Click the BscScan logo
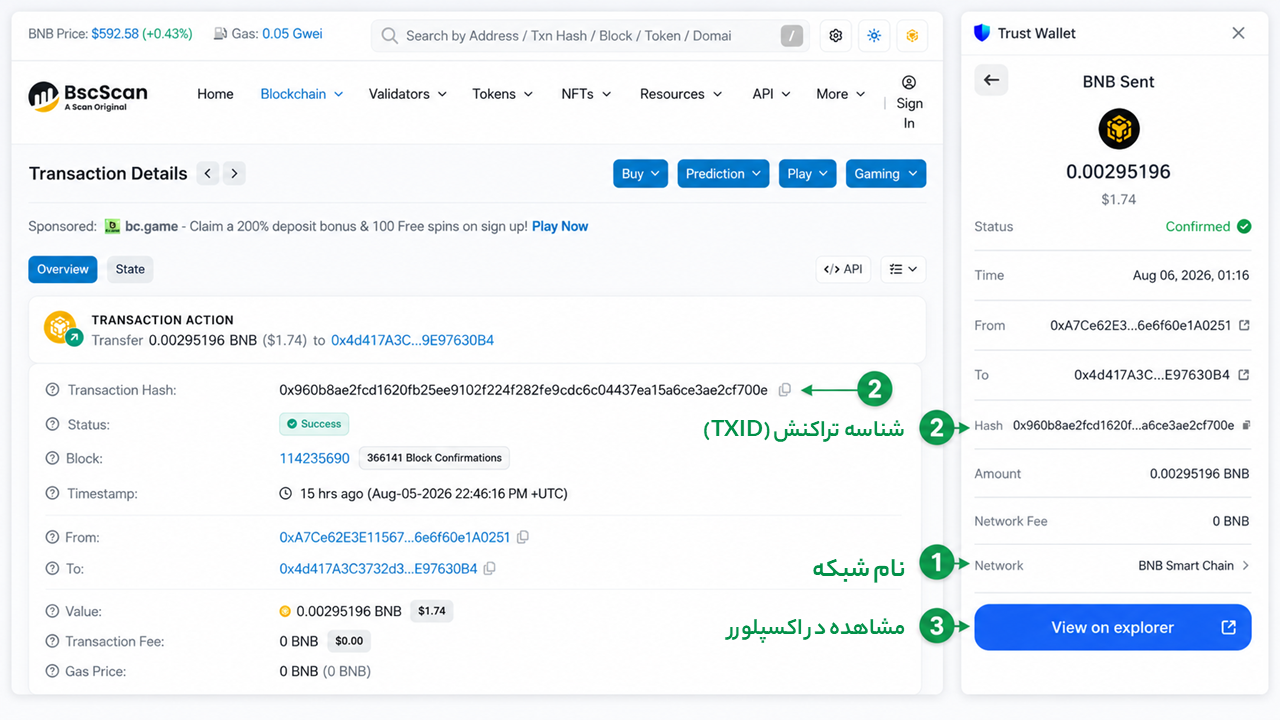This screenshot has width=1280, height=720. pyautogui.click(x=88, y=95)
